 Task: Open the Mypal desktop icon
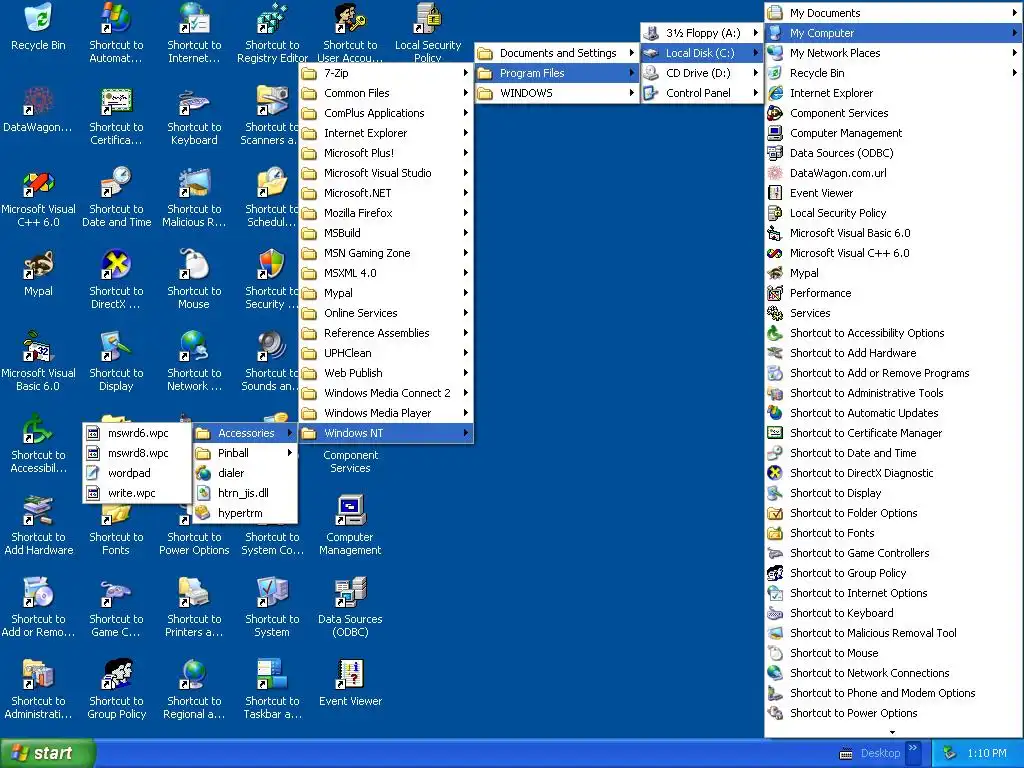pyautogui.click(x=39, y=274)
